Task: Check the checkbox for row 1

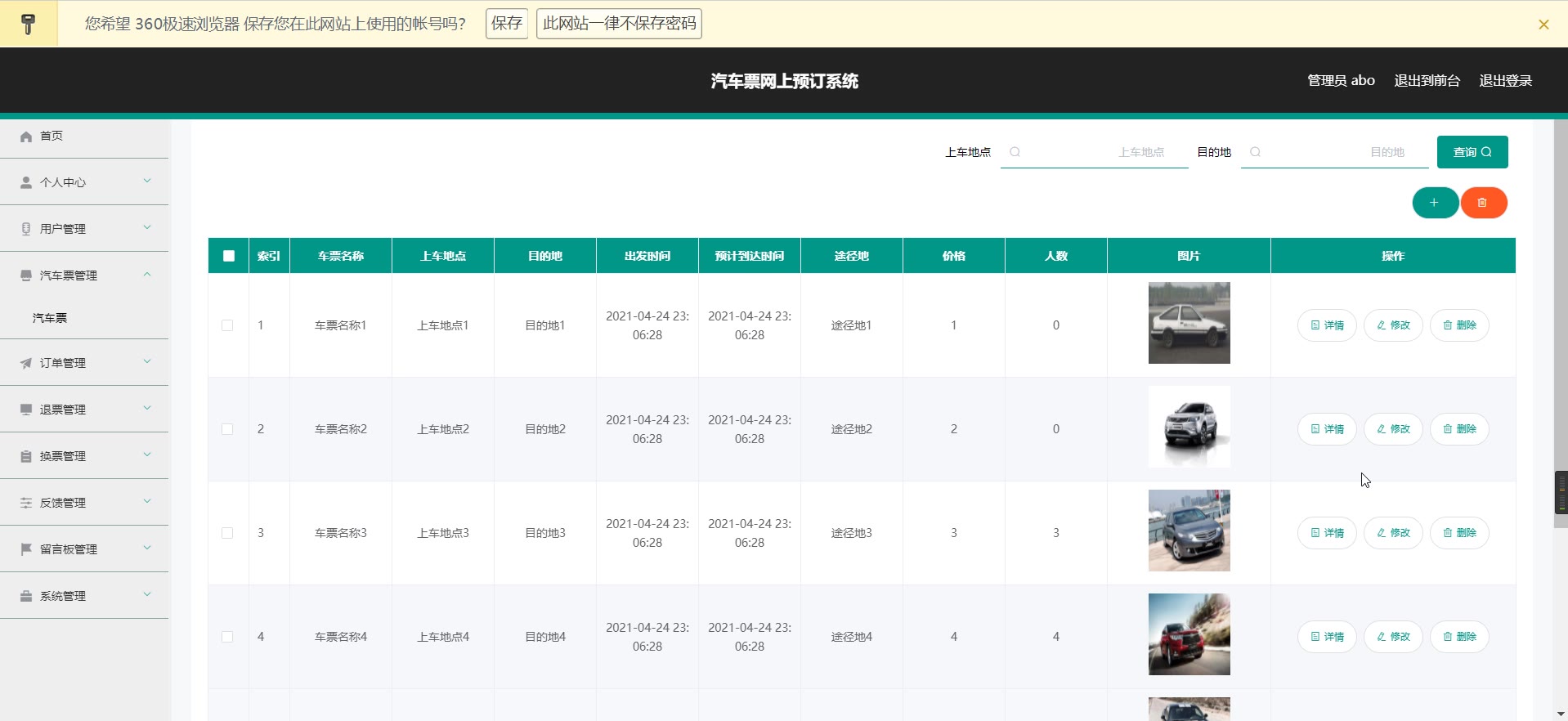Action: pyautogui.click(x=227, y=325)
